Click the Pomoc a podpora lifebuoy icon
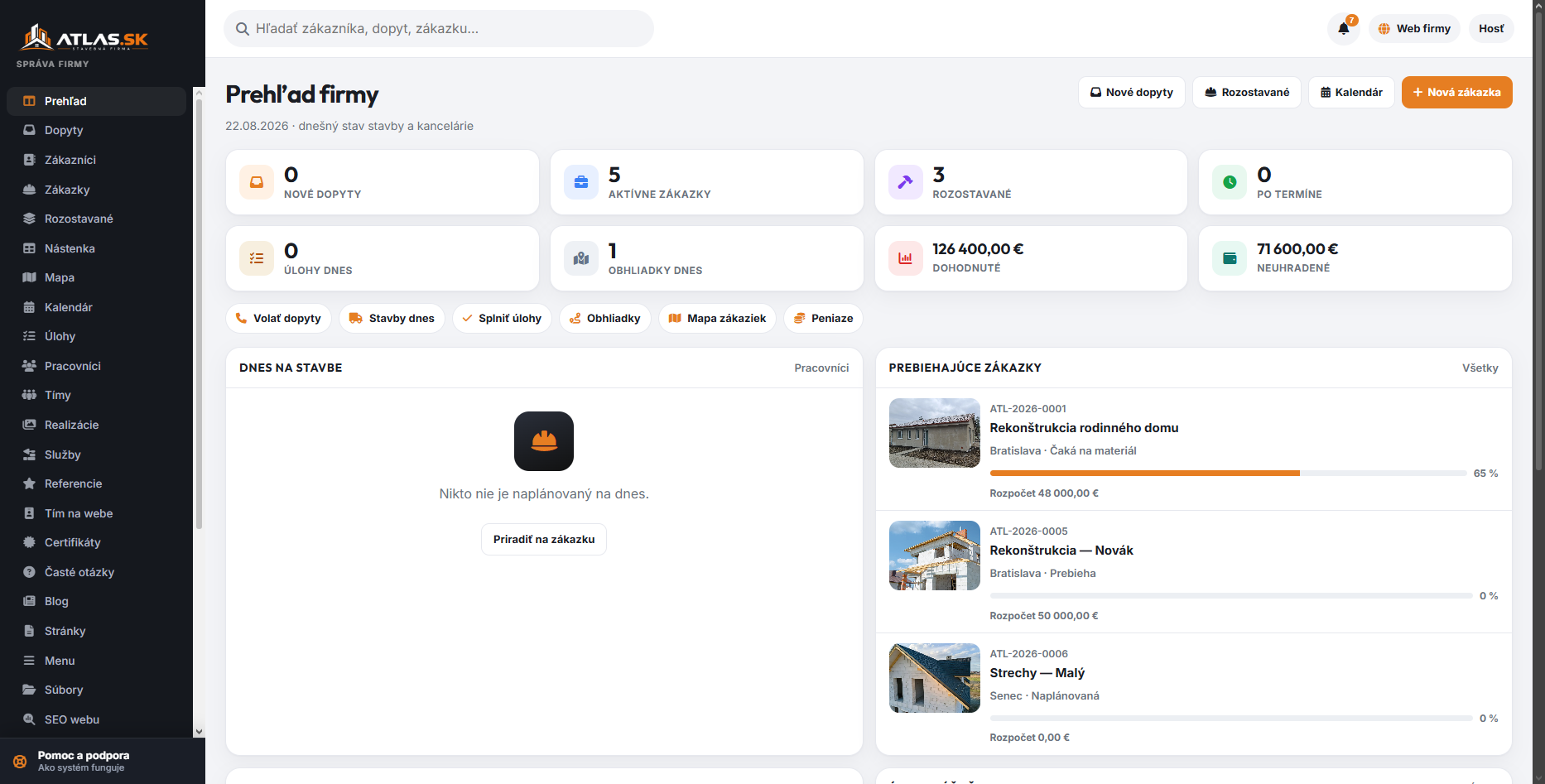Viewport: 1545px width, 784px height. click(20, 762)
